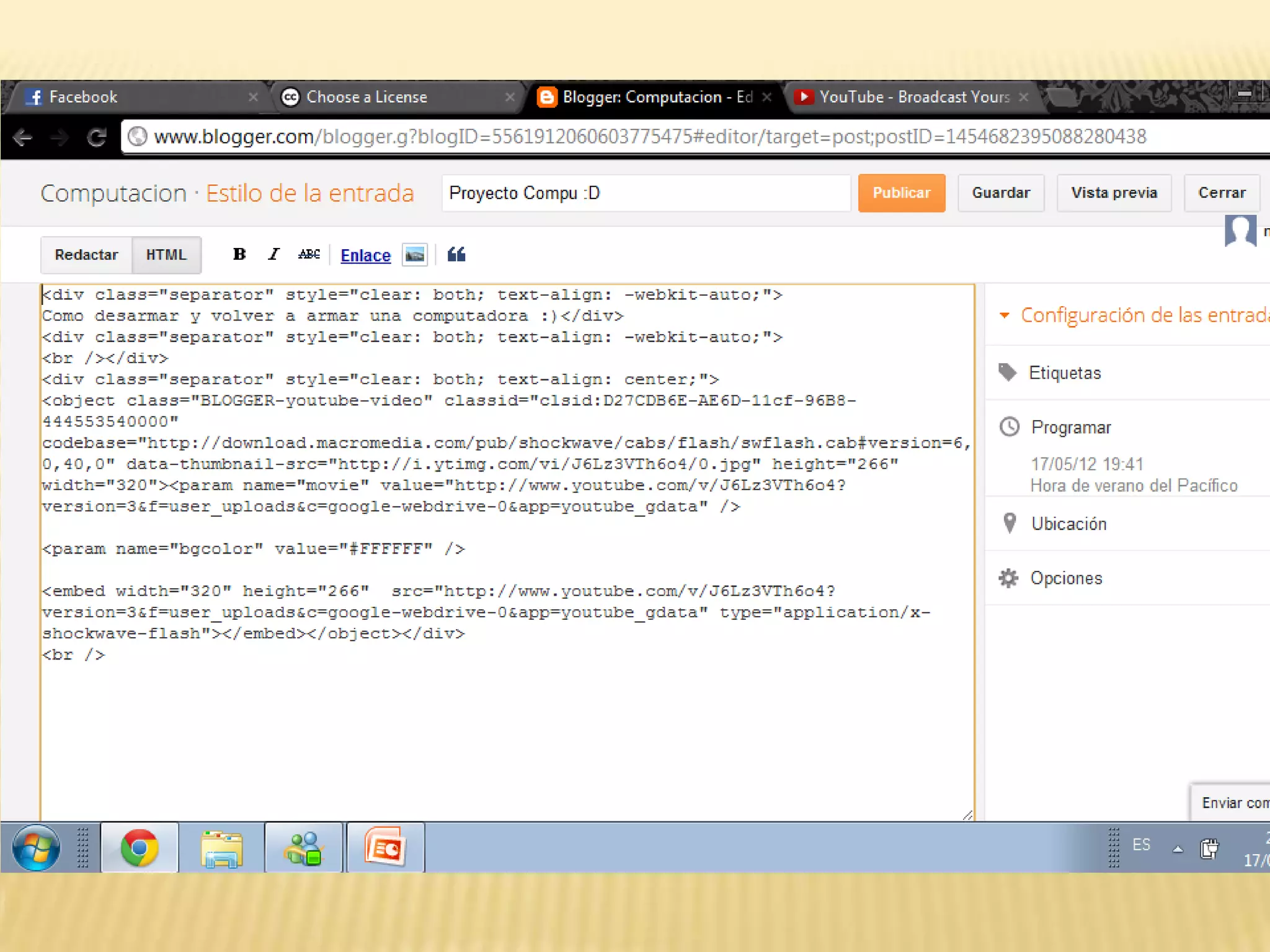Toggle italic formatting
Viewport: 1270px width, 952px height.
pos(273,255)
